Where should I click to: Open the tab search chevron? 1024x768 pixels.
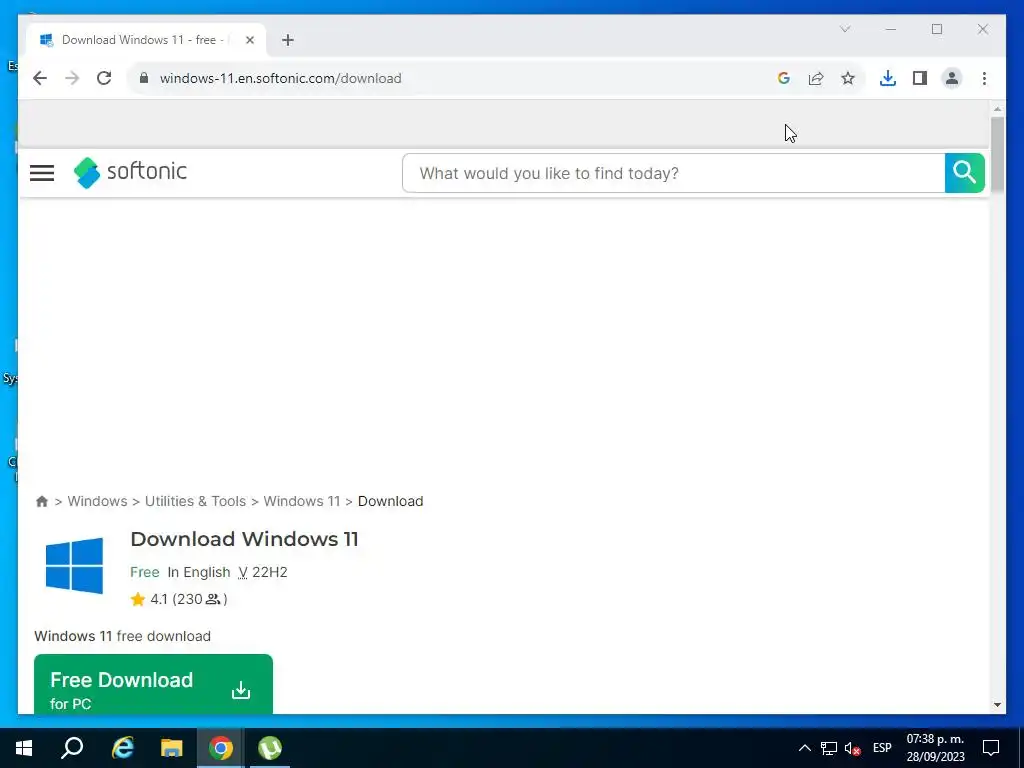coord(845,29)
